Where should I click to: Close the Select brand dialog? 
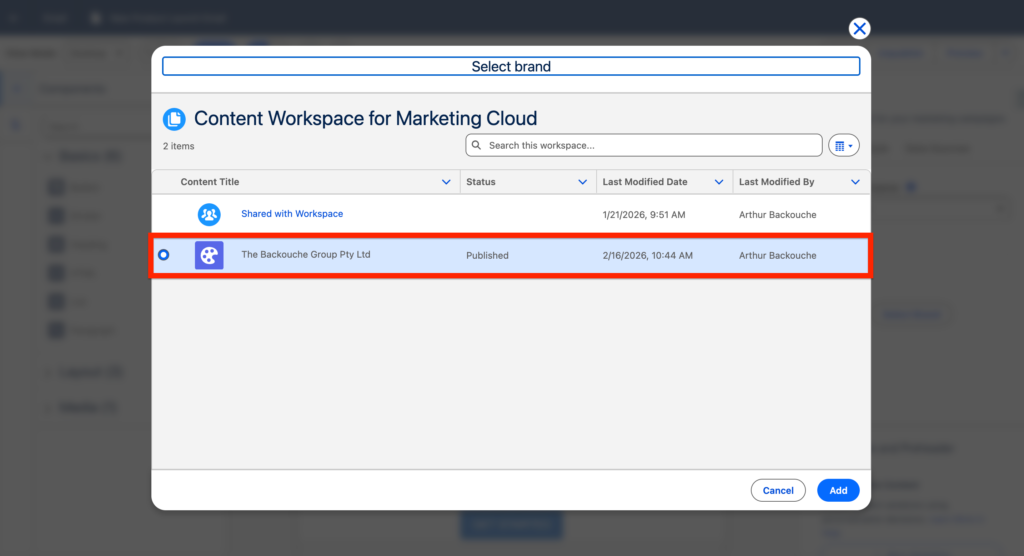[x=859, y=29]
